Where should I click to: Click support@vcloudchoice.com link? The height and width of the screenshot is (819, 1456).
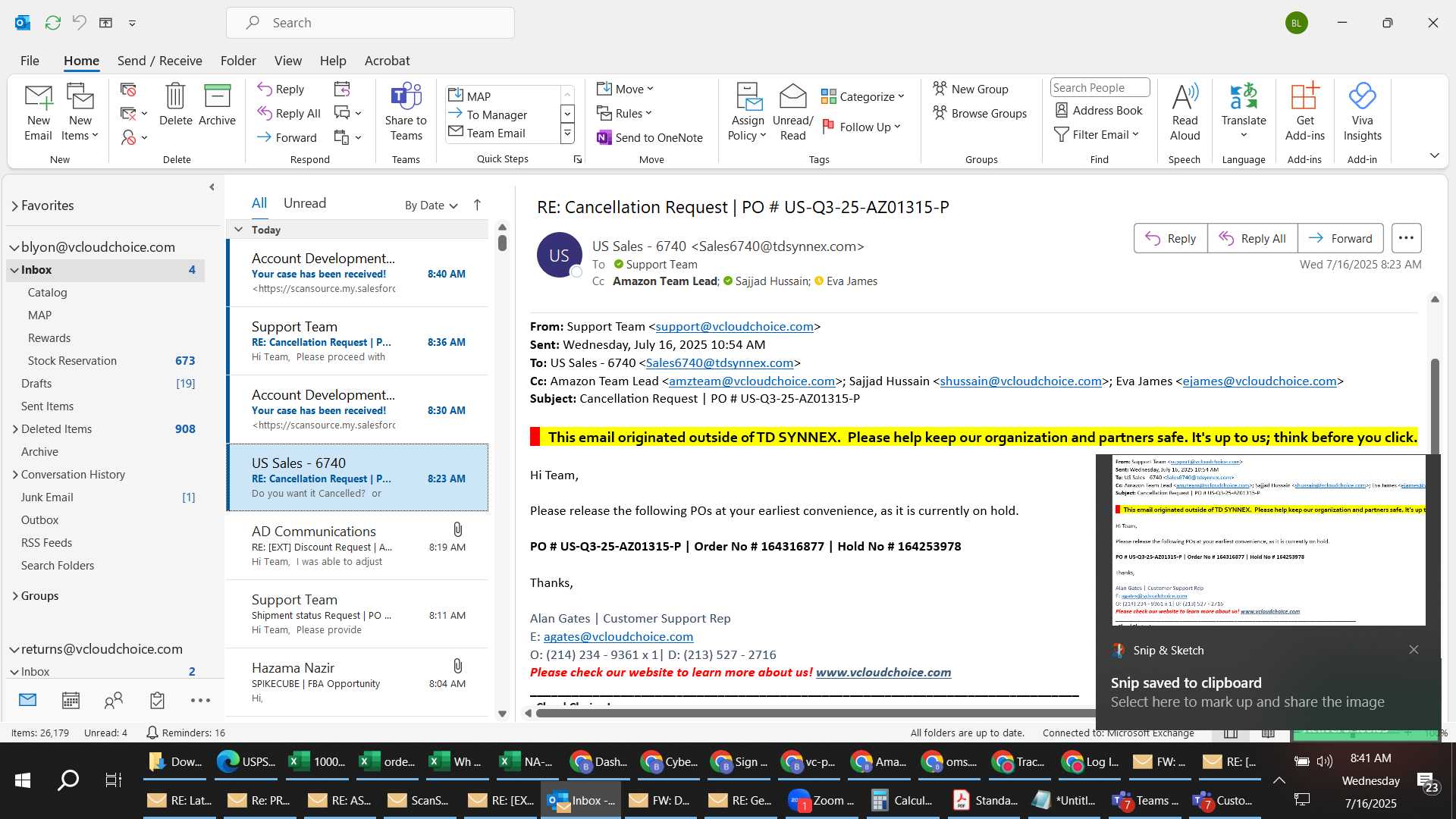pyautogui.click(x=734, y=326)
